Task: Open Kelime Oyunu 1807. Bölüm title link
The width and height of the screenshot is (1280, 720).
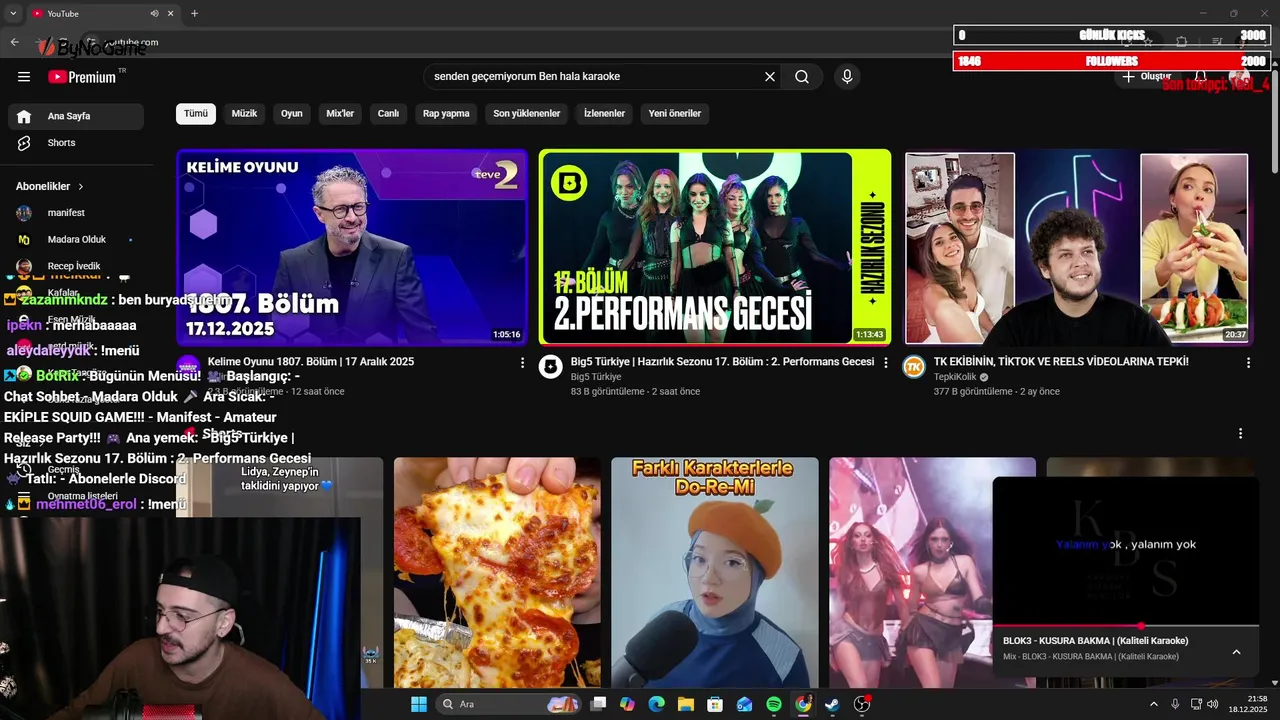Action: point(311,362)
